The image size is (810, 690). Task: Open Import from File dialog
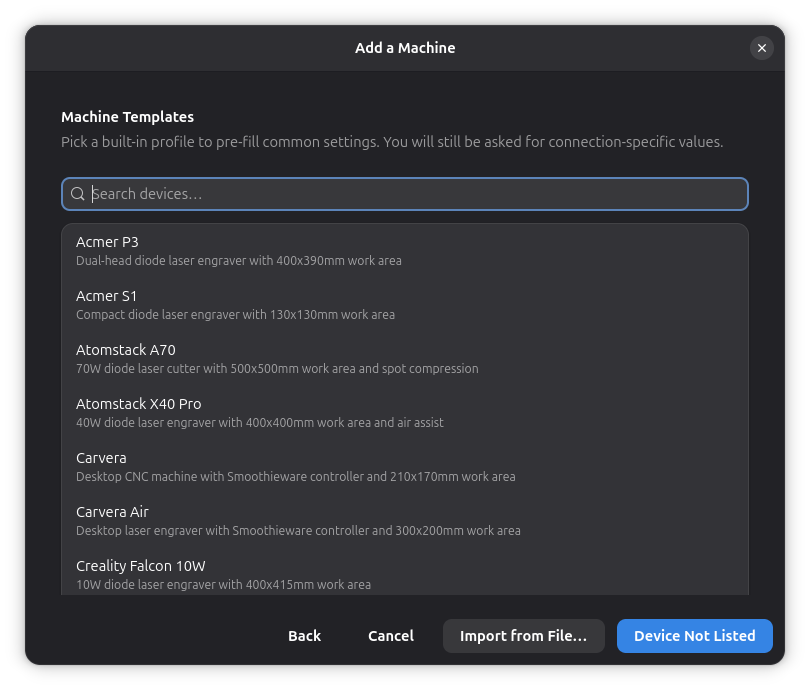point(523,636)
